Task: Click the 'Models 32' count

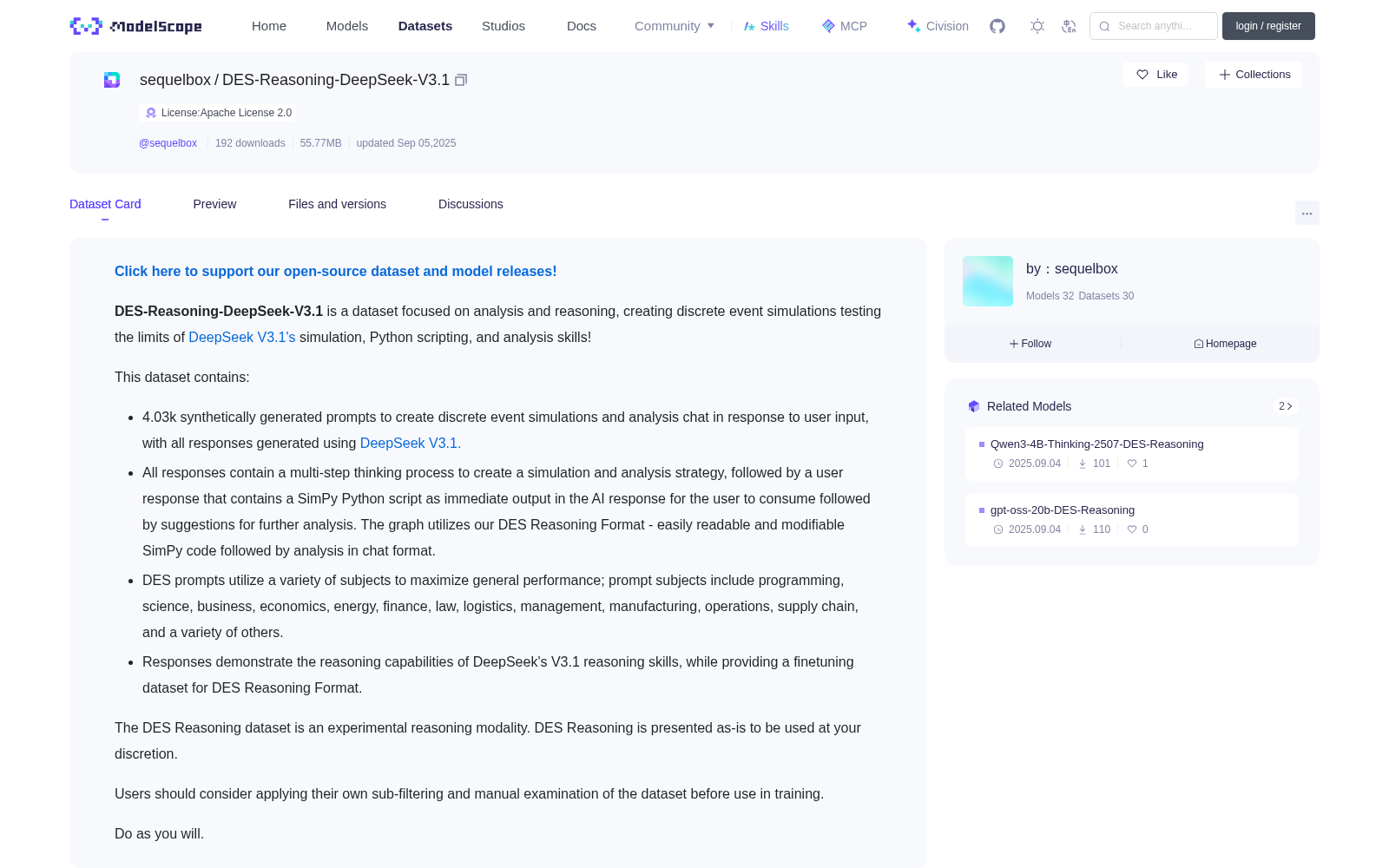Action: (1050, 296)
